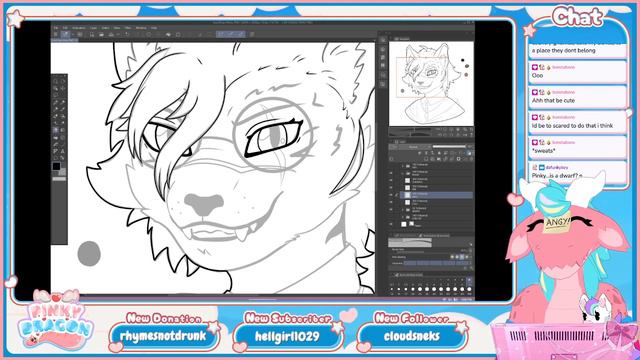Open the Animation menu

[79, 28]
